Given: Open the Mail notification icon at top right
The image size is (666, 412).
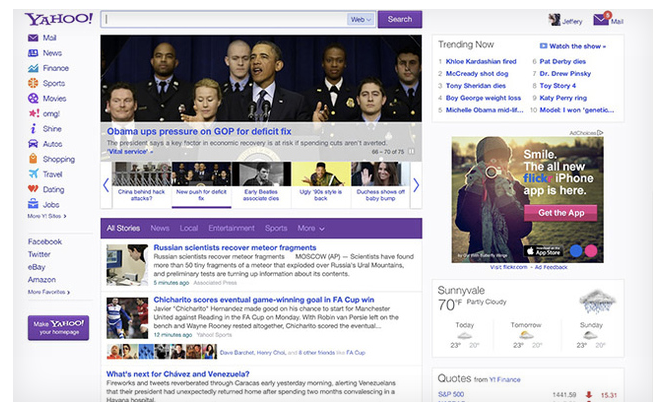Looking at the screenshot, I should pos(601,19).
